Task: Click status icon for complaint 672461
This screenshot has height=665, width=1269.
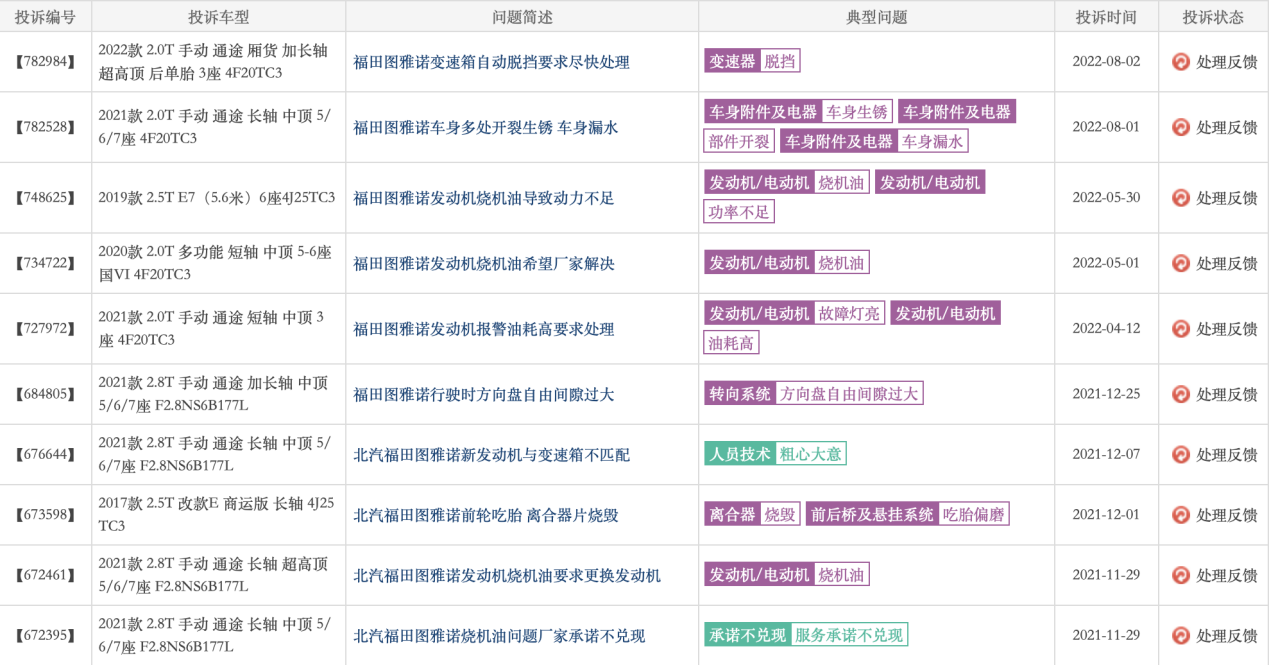Action: (x=1181, y=575)
